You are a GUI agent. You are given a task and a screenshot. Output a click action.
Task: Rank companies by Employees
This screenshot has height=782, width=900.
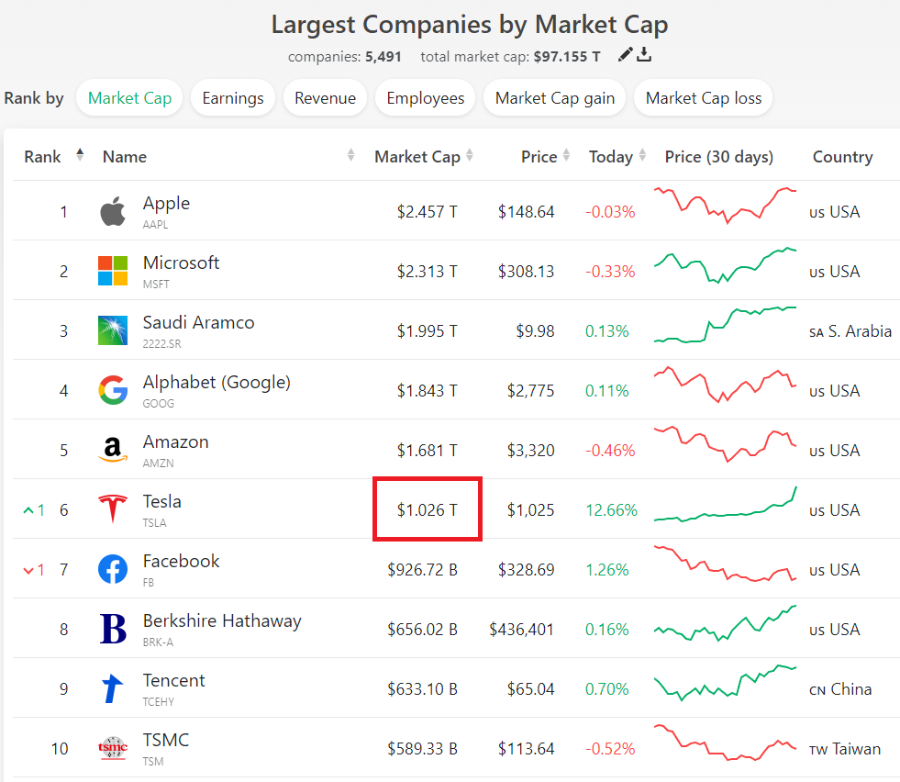(x=425, y=98)
